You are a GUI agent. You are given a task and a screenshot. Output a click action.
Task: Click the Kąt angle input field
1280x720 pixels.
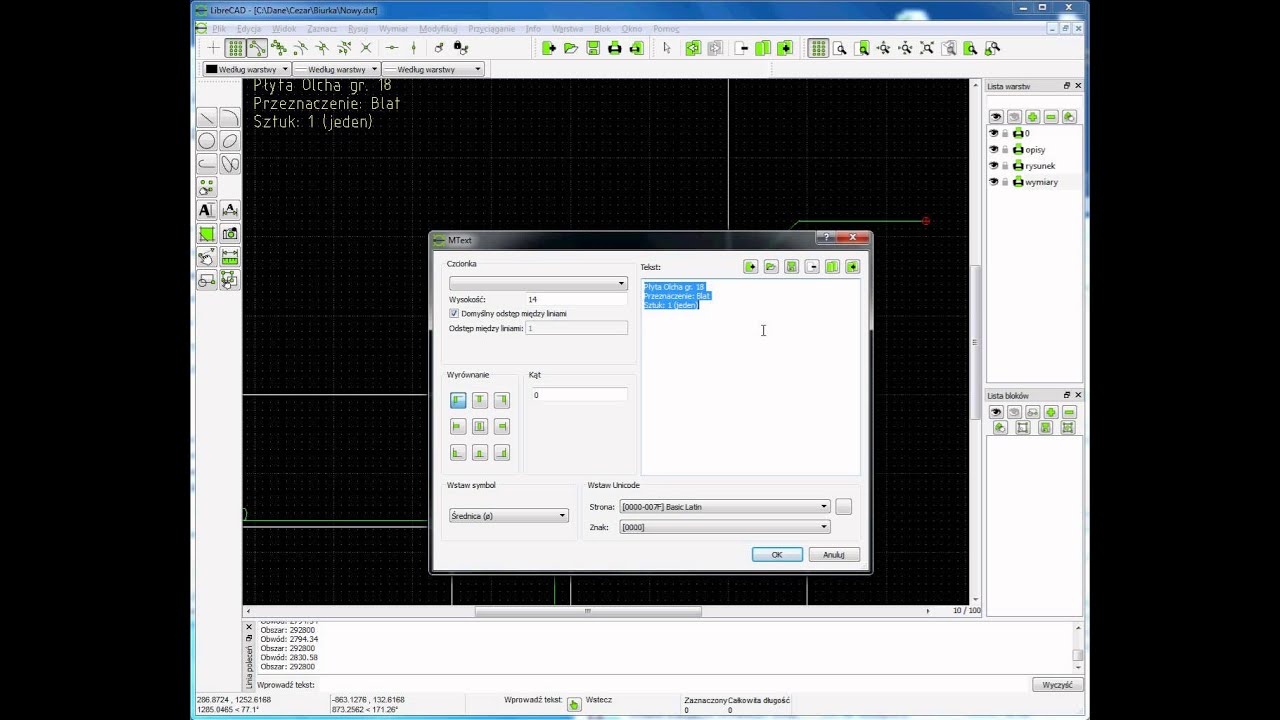point(580,395)
